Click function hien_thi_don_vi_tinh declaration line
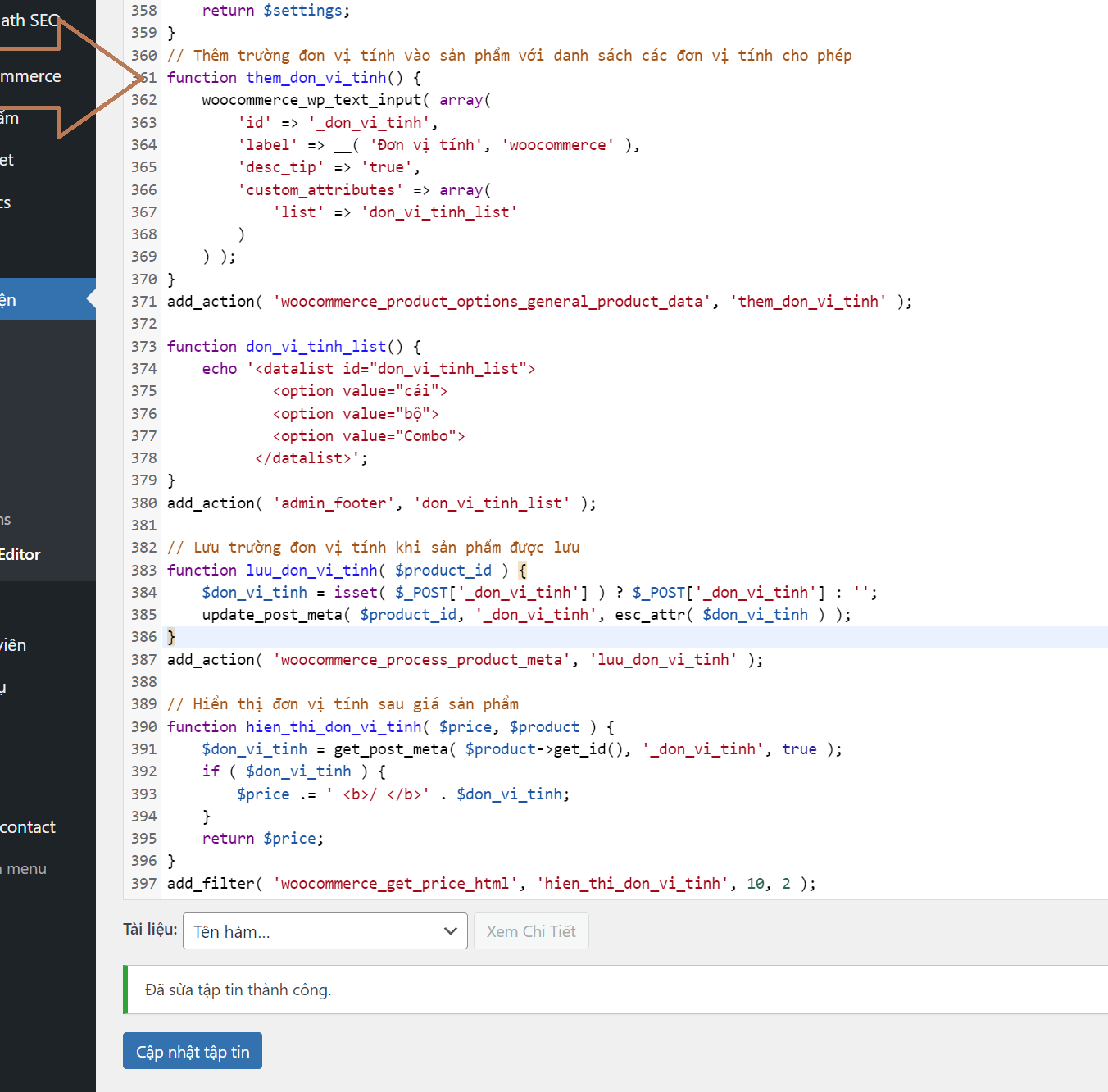The image size is (1108, 1092). 391,726
